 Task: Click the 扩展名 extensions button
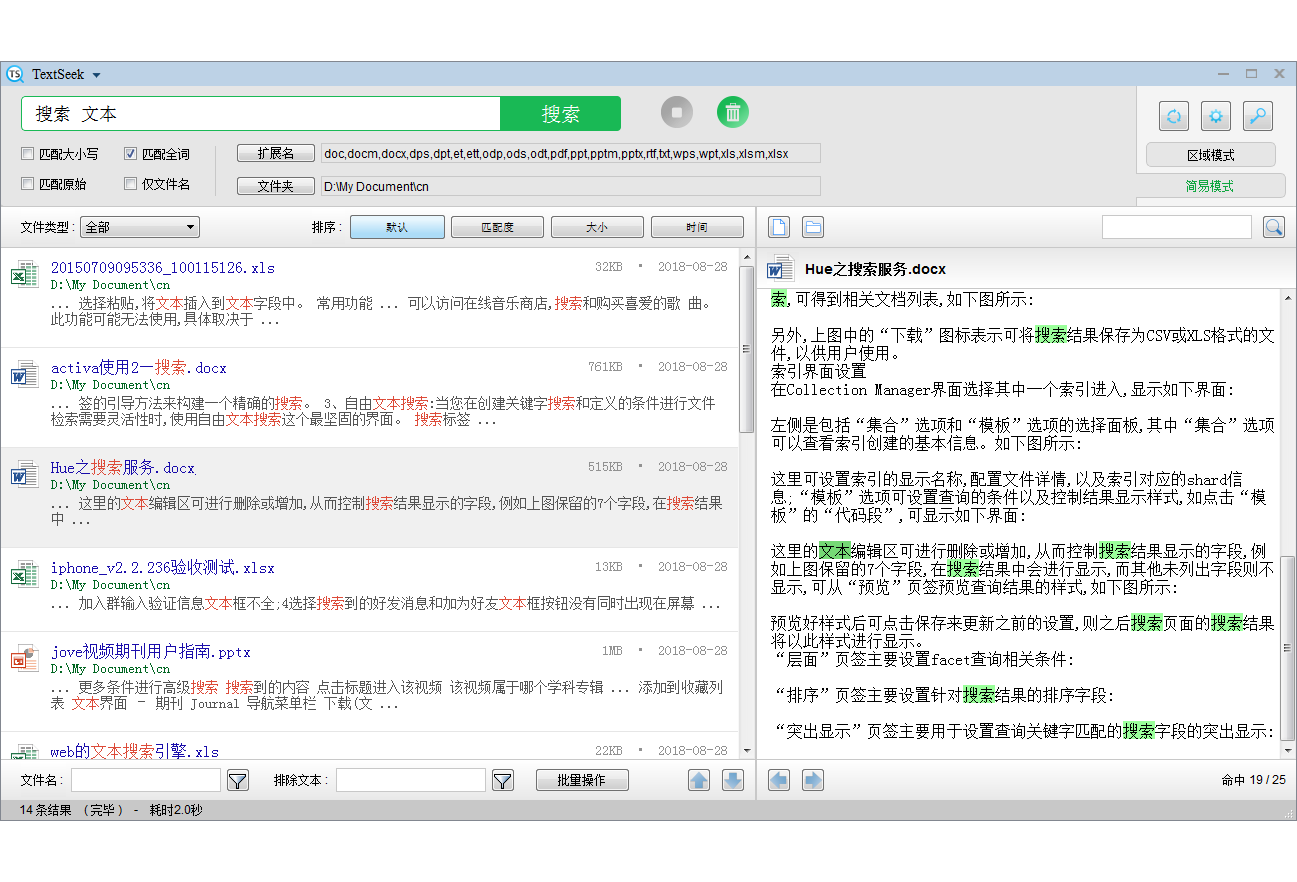tap(275, 153)
